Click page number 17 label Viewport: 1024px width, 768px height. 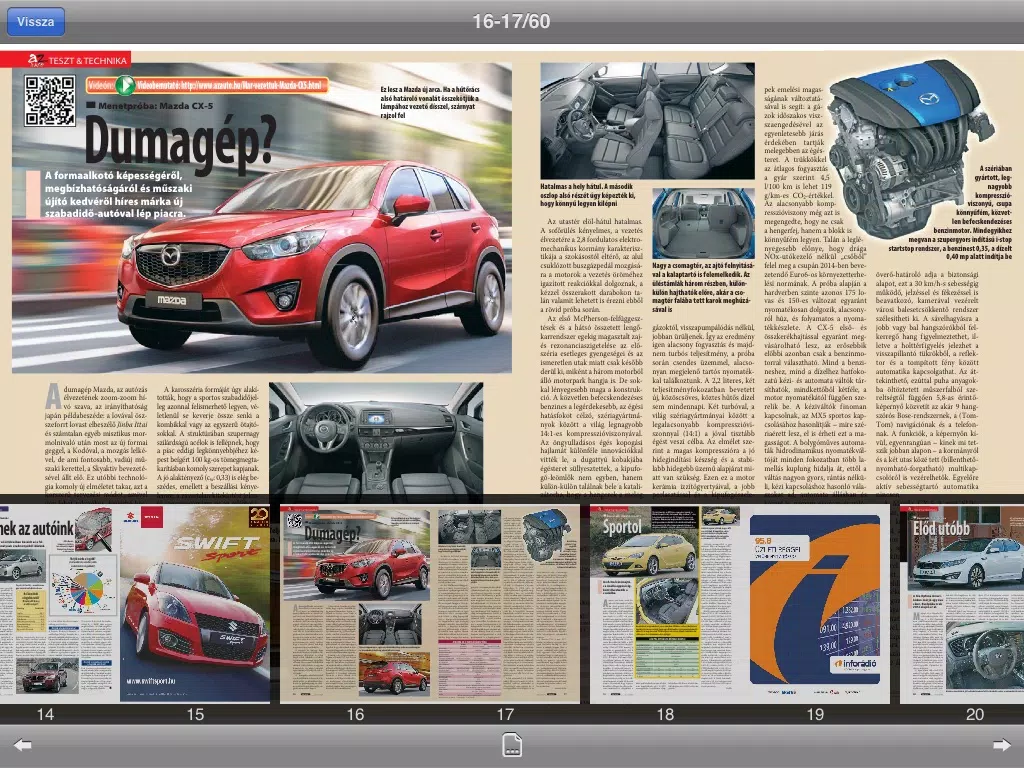[x=505, y=714]
